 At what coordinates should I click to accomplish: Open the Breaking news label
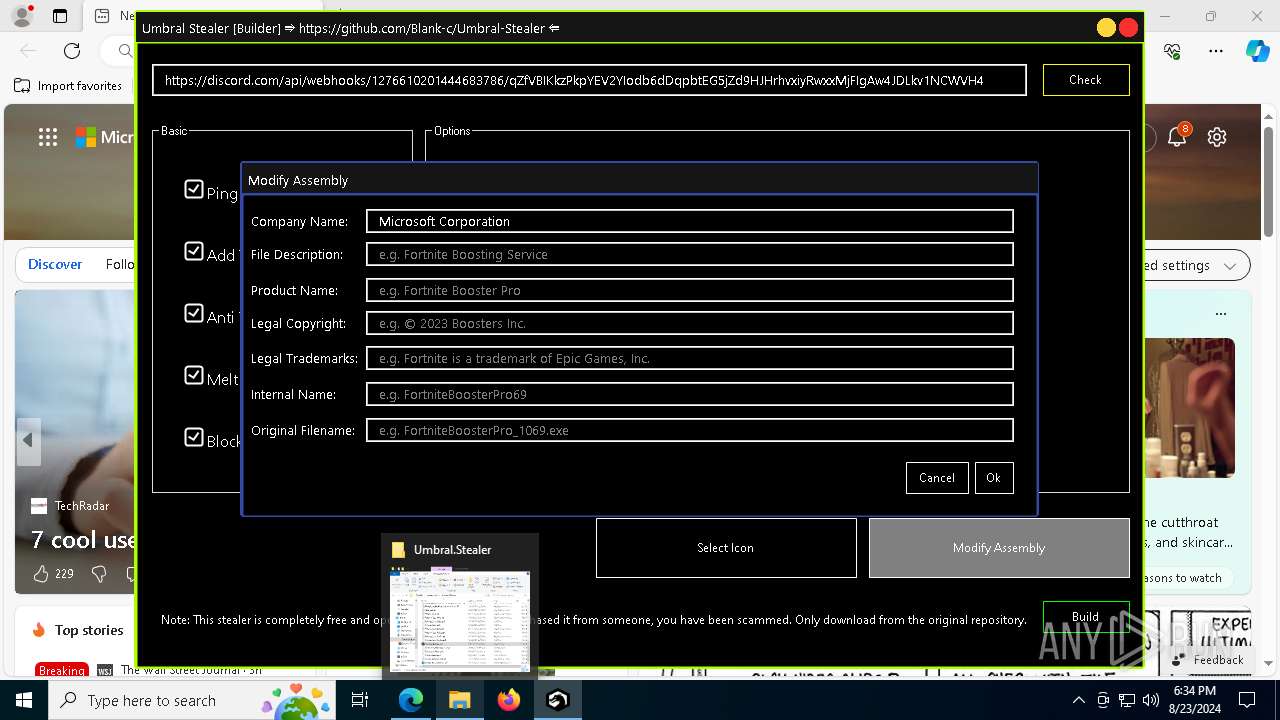[x=62, y=670]
